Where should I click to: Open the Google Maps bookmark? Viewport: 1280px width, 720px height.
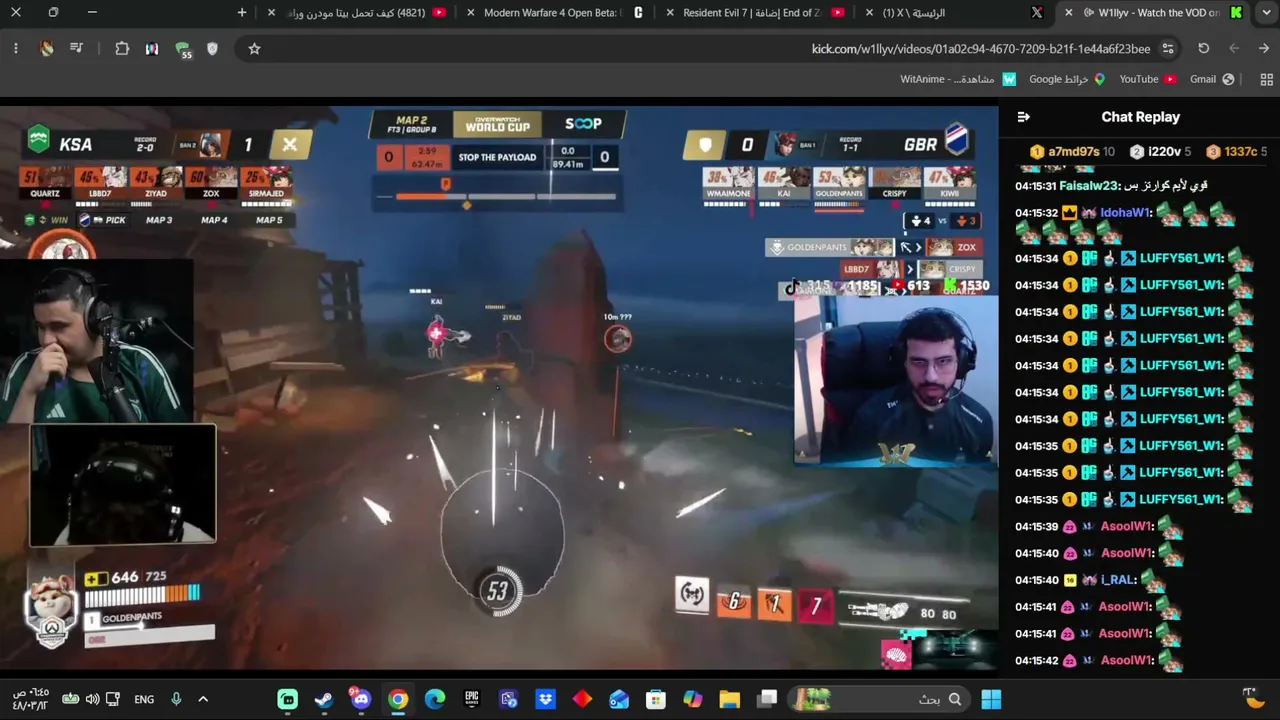(x=1067, y=79)
